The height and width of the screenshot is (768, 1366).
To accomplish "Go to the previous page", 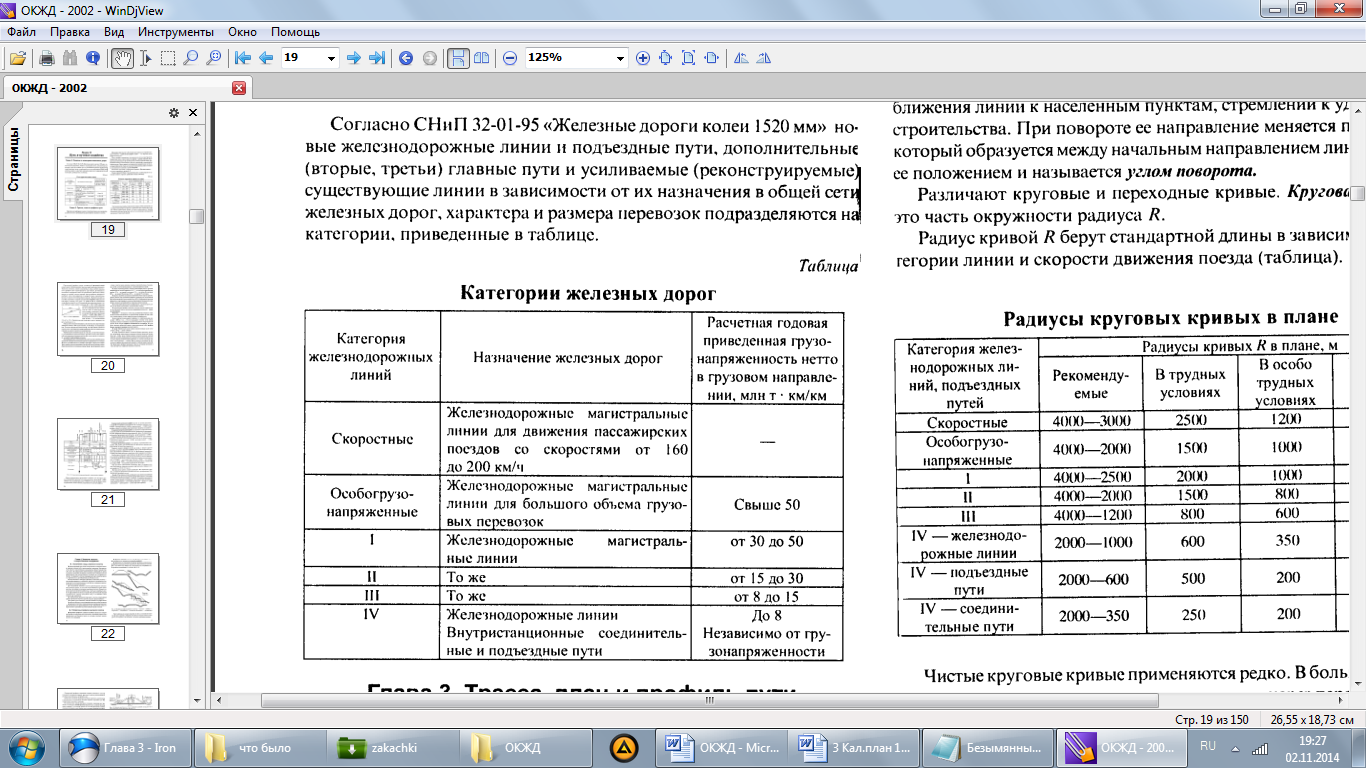I will tap(265, 58).
